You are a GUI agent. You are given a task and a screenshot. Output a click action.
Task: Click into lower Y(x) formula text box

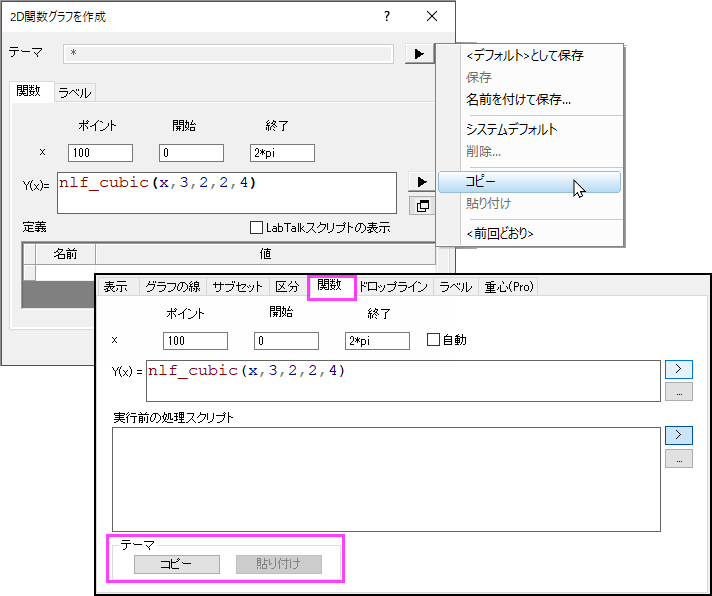tap(403, 381)
